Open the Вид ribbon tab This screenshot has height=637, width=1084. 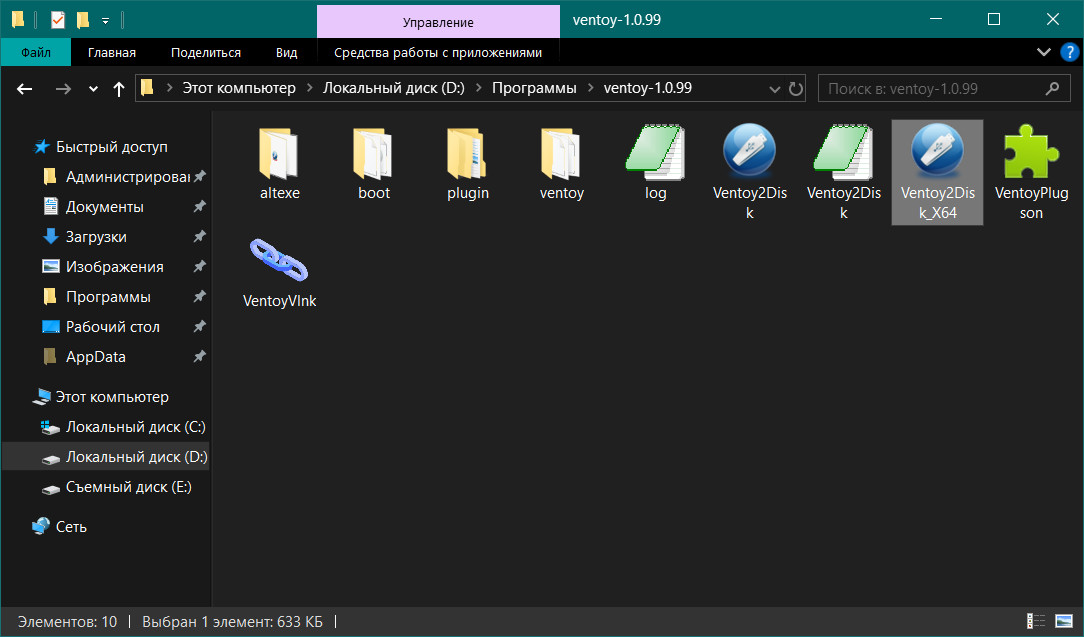click(x=286, y=53)
